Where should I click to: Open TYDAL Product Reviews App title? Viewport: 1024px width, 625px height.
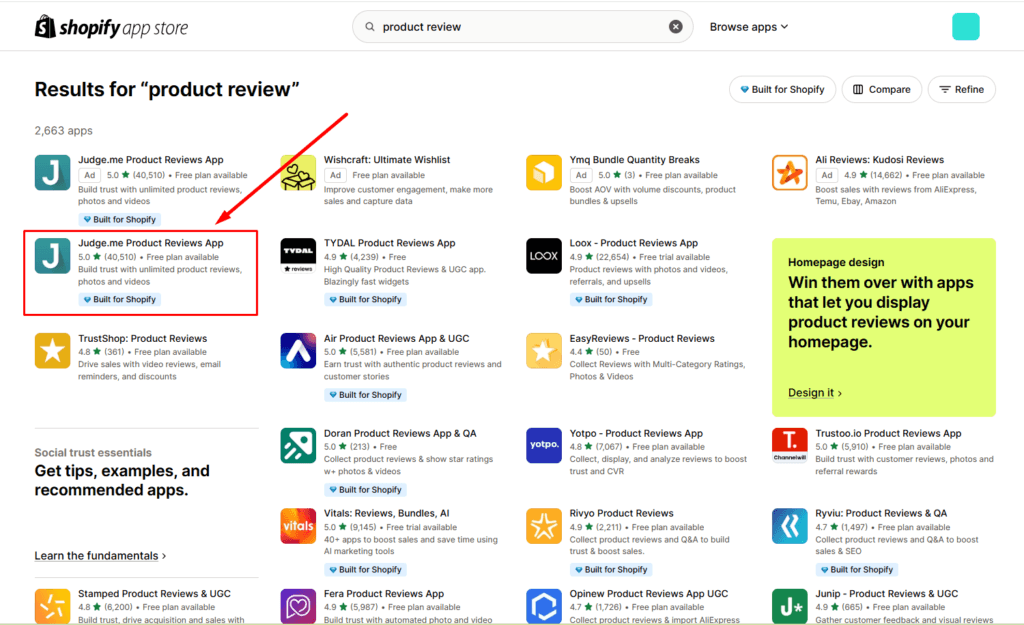point(390,243)
